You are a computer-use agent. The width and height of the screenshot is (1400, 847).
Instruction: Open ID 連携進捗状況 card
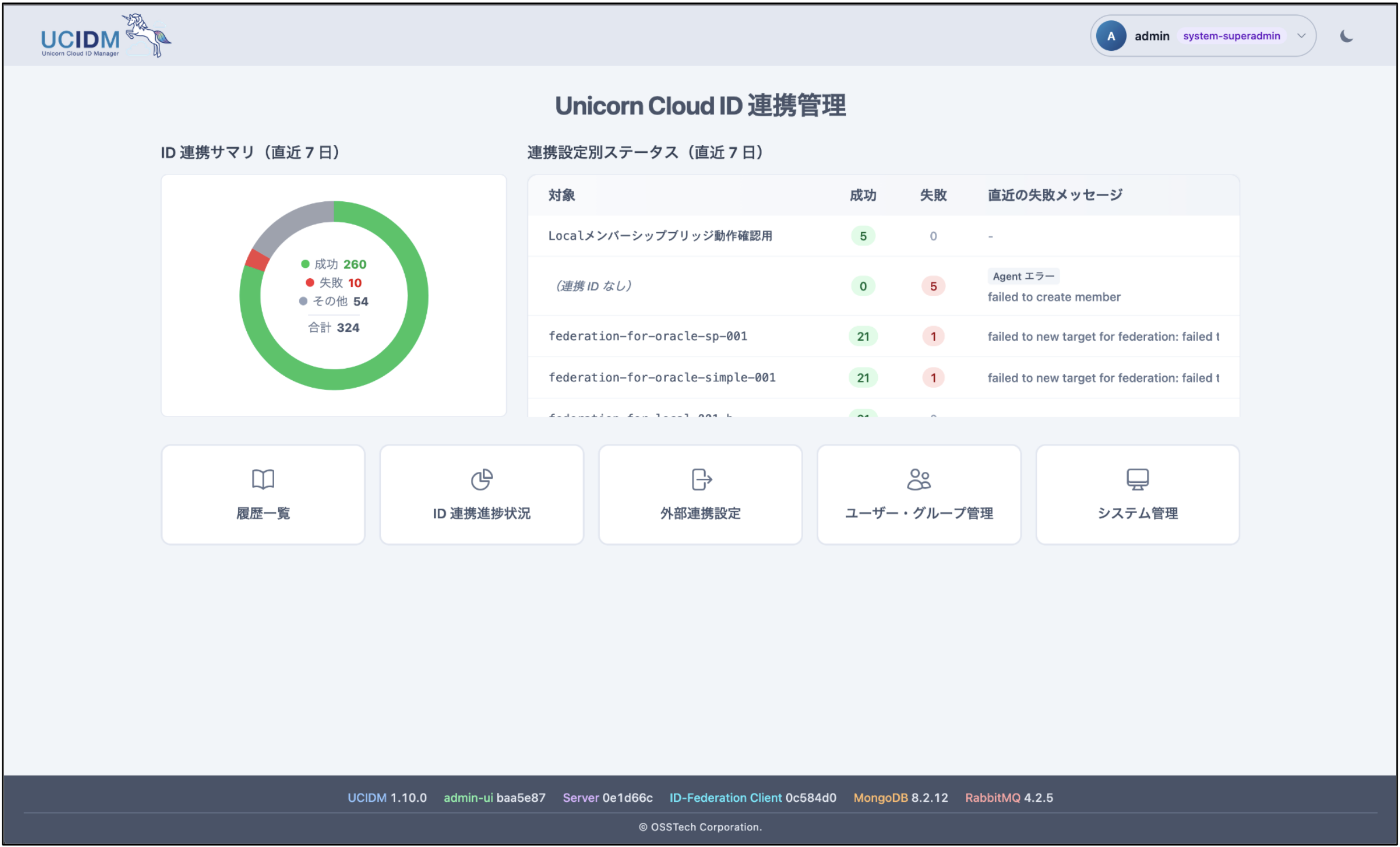pos(482,494)
